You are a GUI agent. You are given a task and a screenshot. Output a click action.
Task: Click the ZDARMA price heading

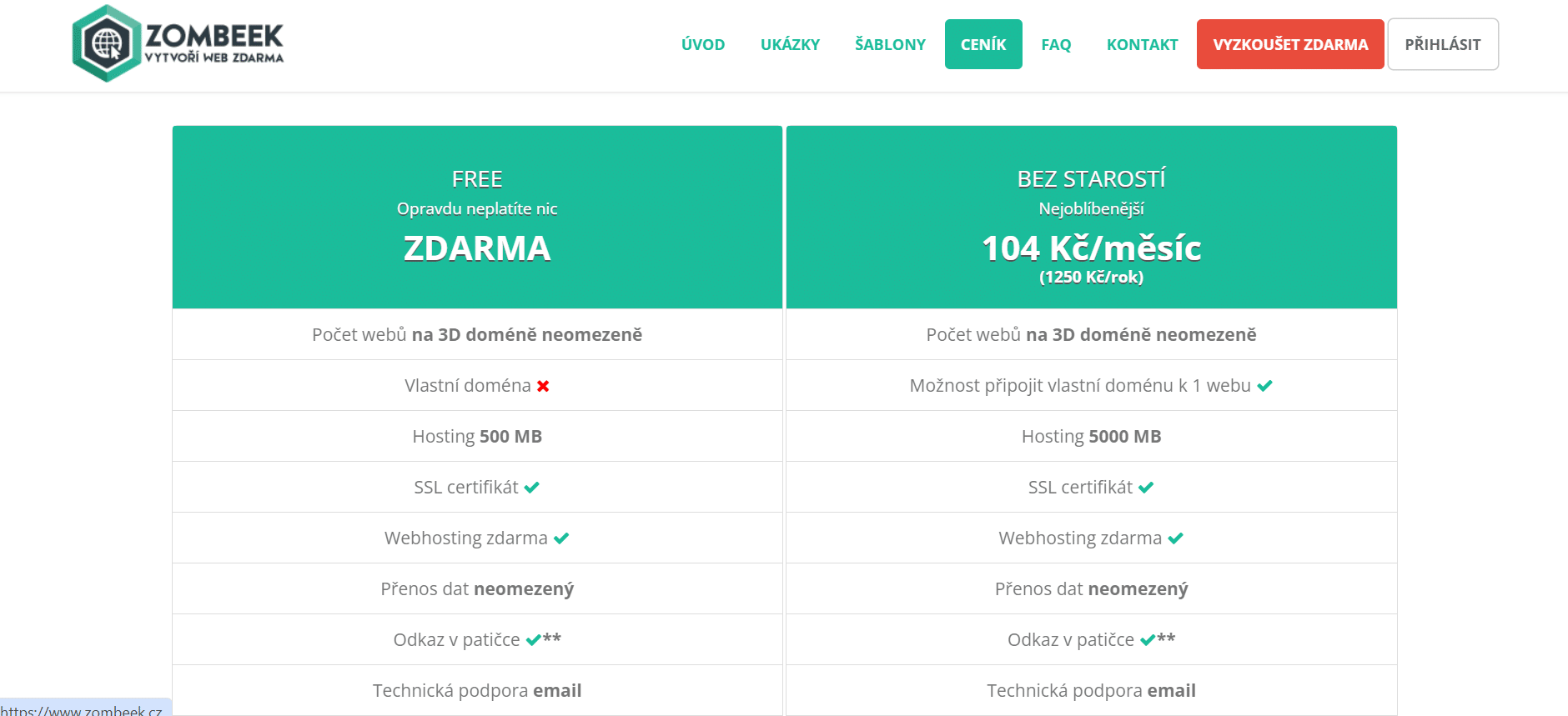click(477, 248)
